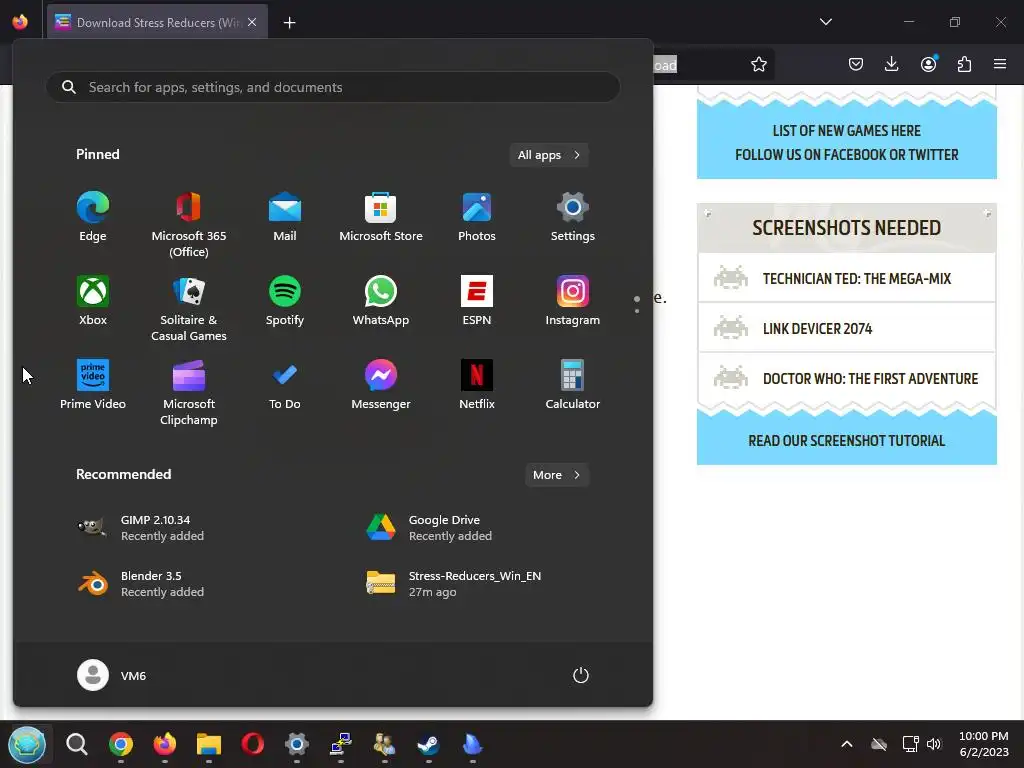Launch Netflix
This screenshot has height=768, width=1024.
(x=477, y=385)
